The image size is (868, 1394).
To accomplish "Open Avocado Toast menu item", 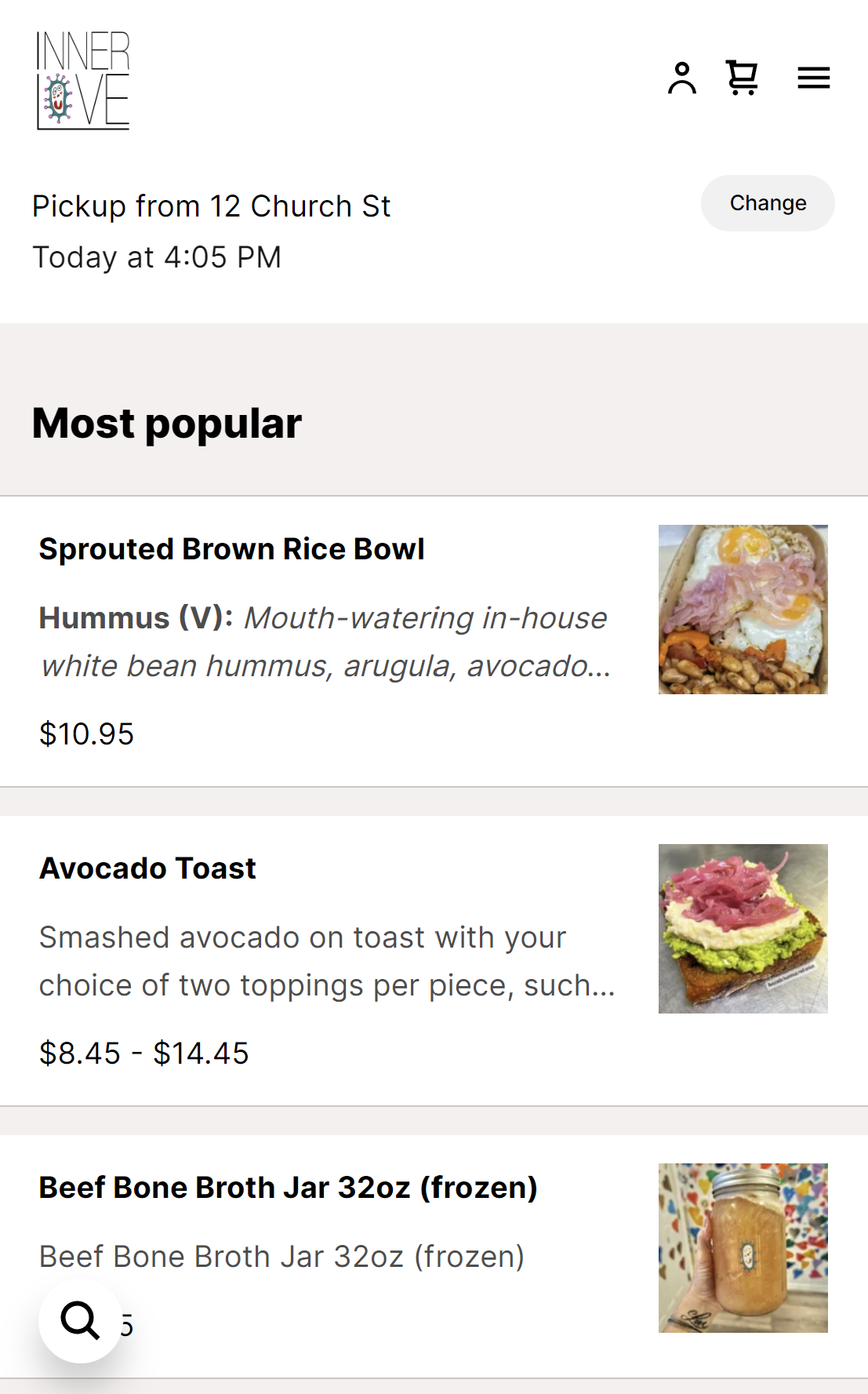I will point(147,868).
